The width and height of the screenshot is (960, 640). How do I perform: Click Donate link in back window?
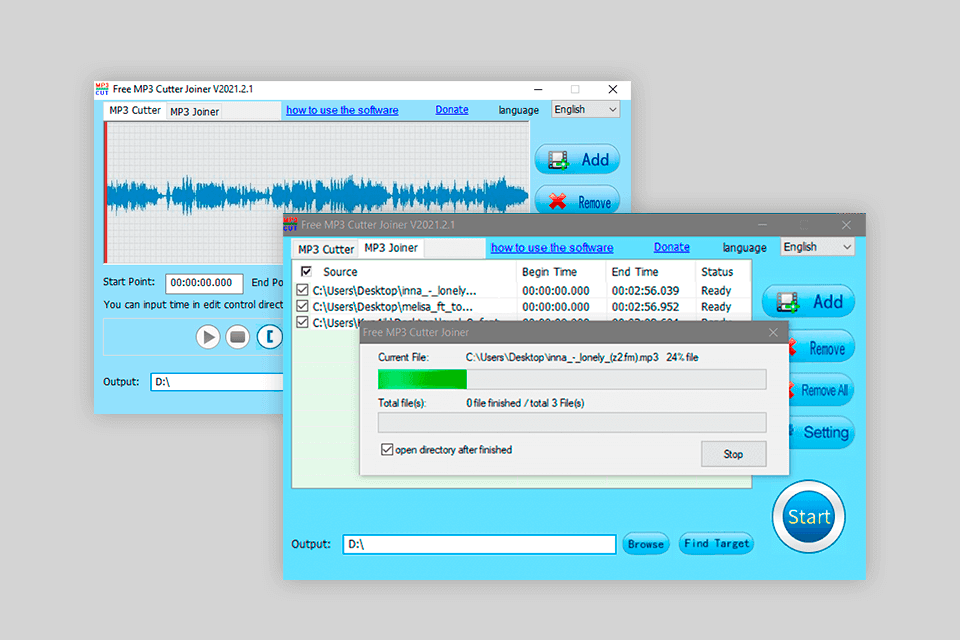(452, 110)
